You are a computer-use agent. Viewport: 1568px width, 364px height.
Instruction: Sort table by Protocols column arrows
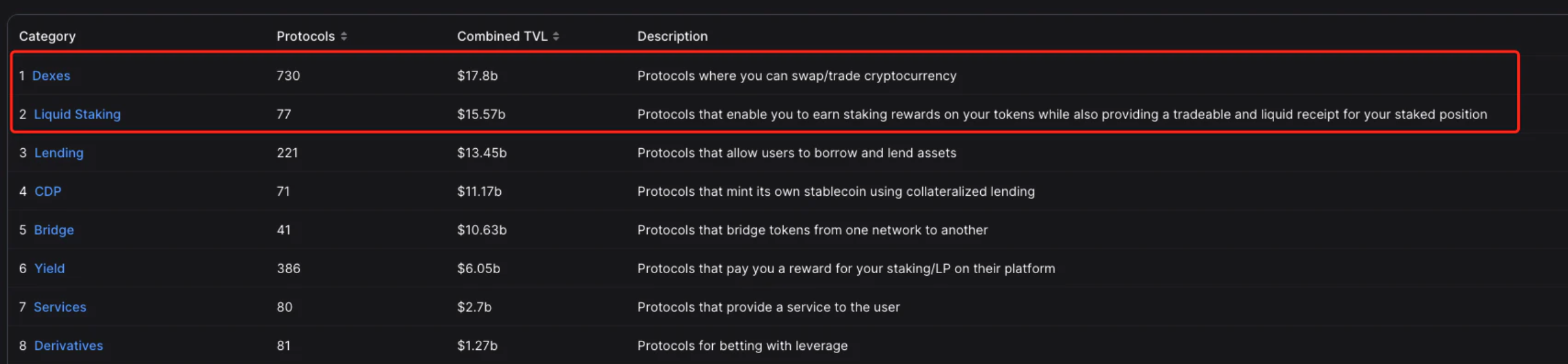[344, 37]
